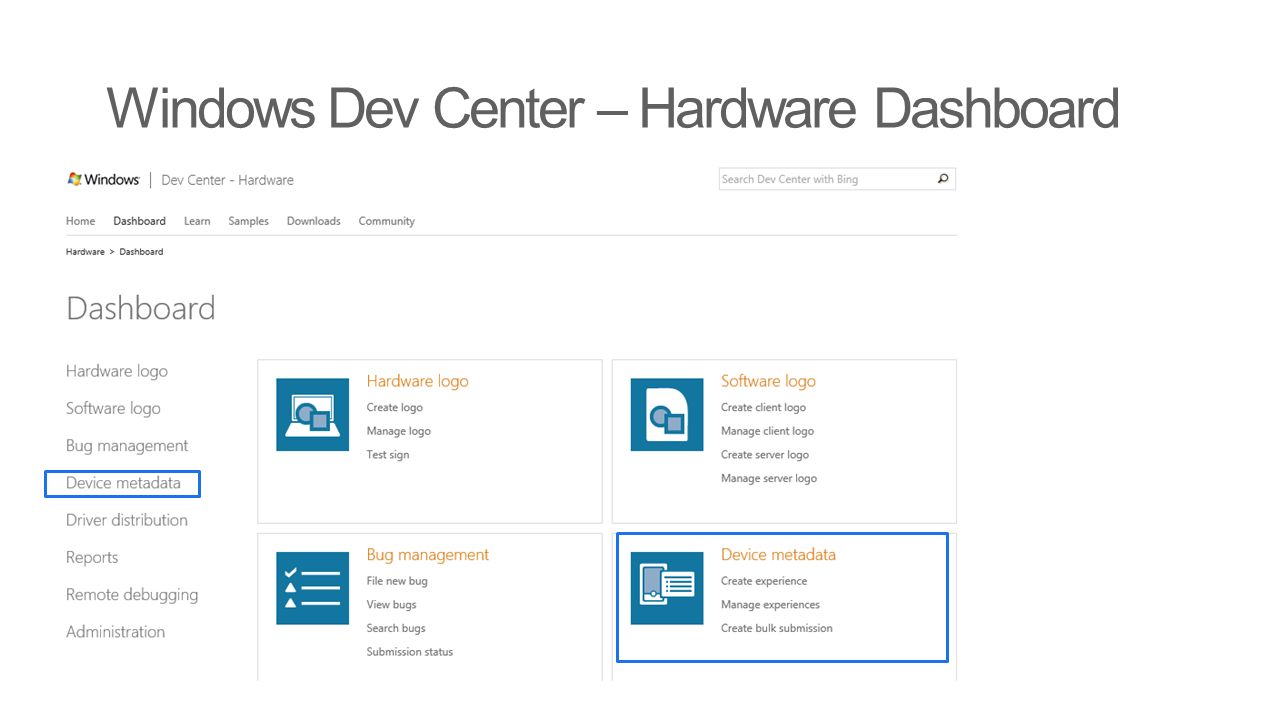The image size is (1279, 720).
Task: Open the Test sign link
Action: point(388,455)
